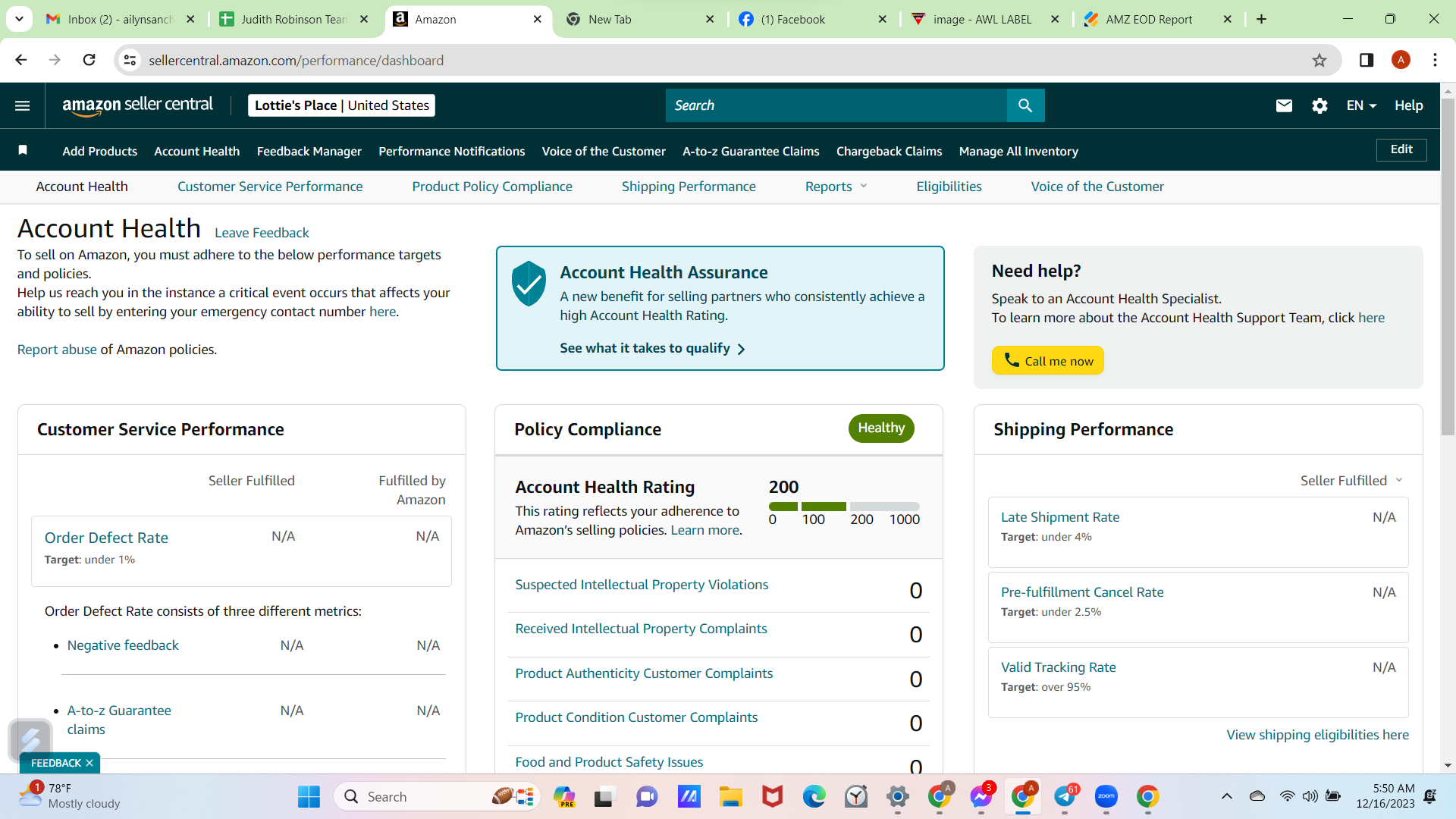Open the Late Shipment Rate link
Viewport: 1456px width, 819px height.
coord(1060,517)
